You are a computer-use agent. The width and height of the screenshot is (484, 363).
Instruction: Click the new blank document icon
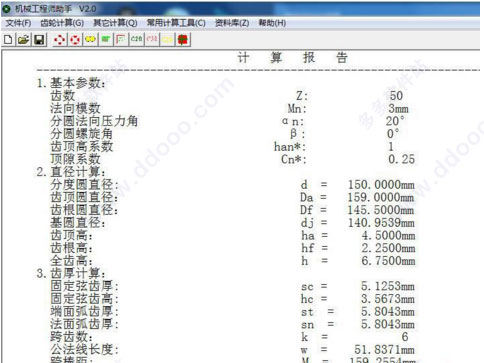tap(8, 40)
